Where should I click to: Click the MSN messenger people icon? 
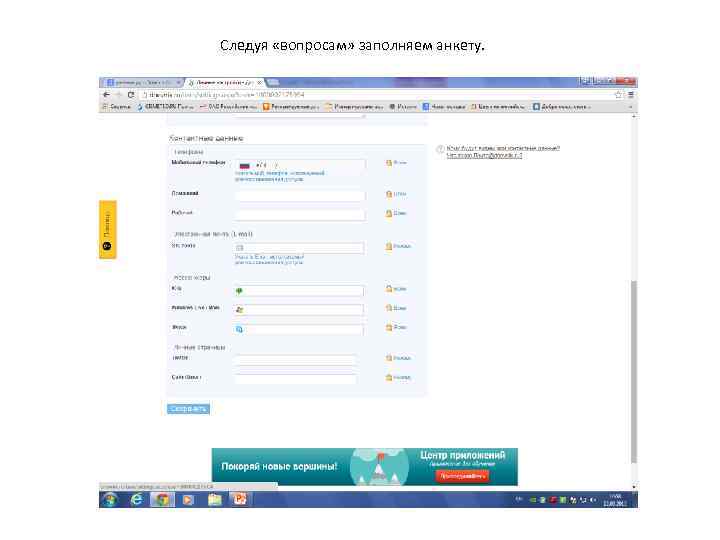tap(239, 310)
